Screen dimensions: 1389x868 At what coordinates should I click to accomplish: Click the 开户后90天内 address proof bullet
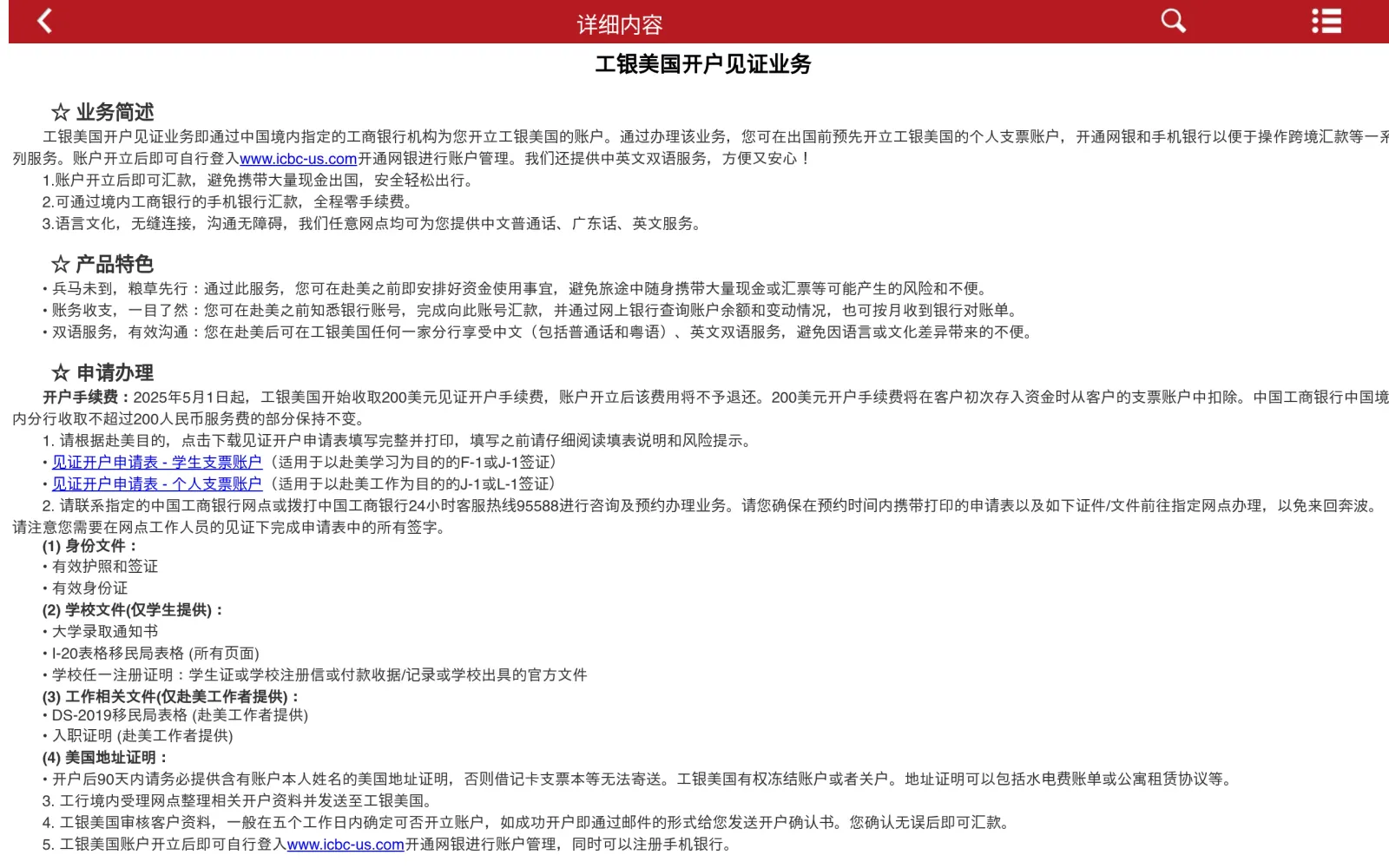coord(639,779)
